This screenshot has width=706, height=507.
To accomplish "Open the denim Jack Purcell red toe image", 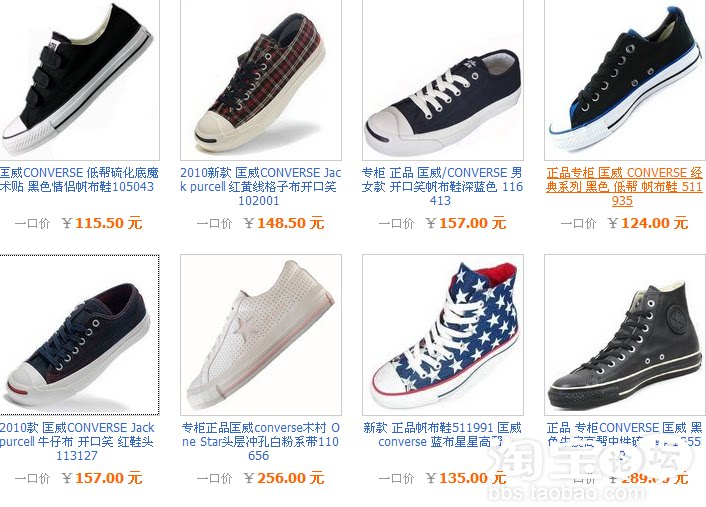I will pos(79,335).
